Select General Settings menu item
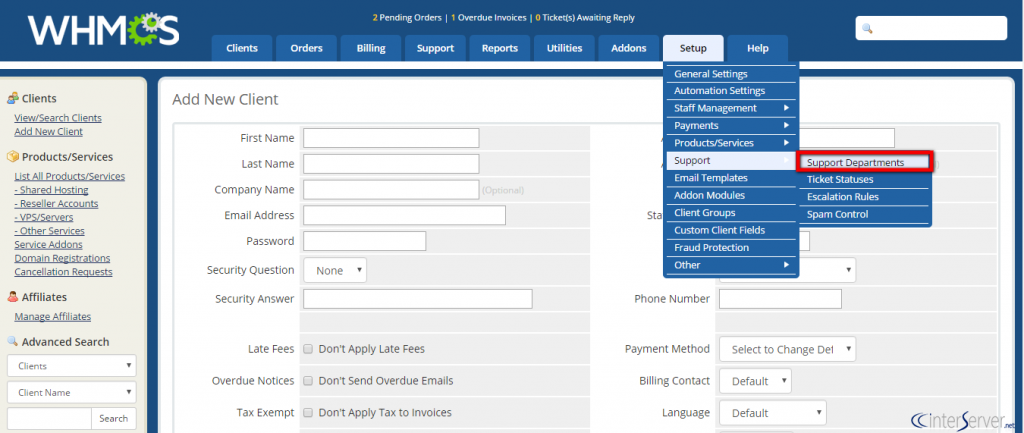Viewport: 1024px width, 433px height. click(x=731, y=74)
